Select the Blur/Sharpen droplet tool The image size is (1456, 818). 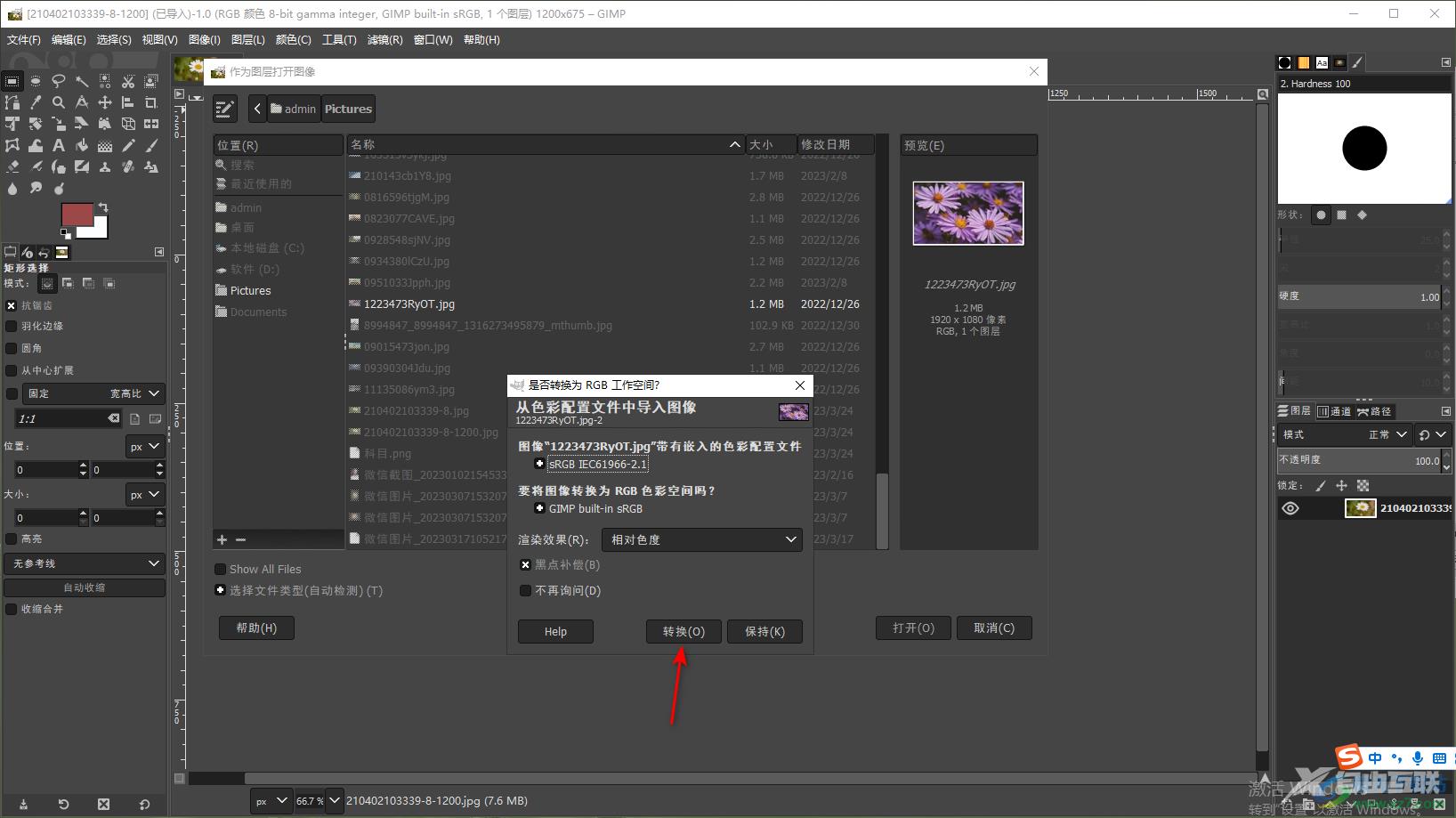pos(12,188)
